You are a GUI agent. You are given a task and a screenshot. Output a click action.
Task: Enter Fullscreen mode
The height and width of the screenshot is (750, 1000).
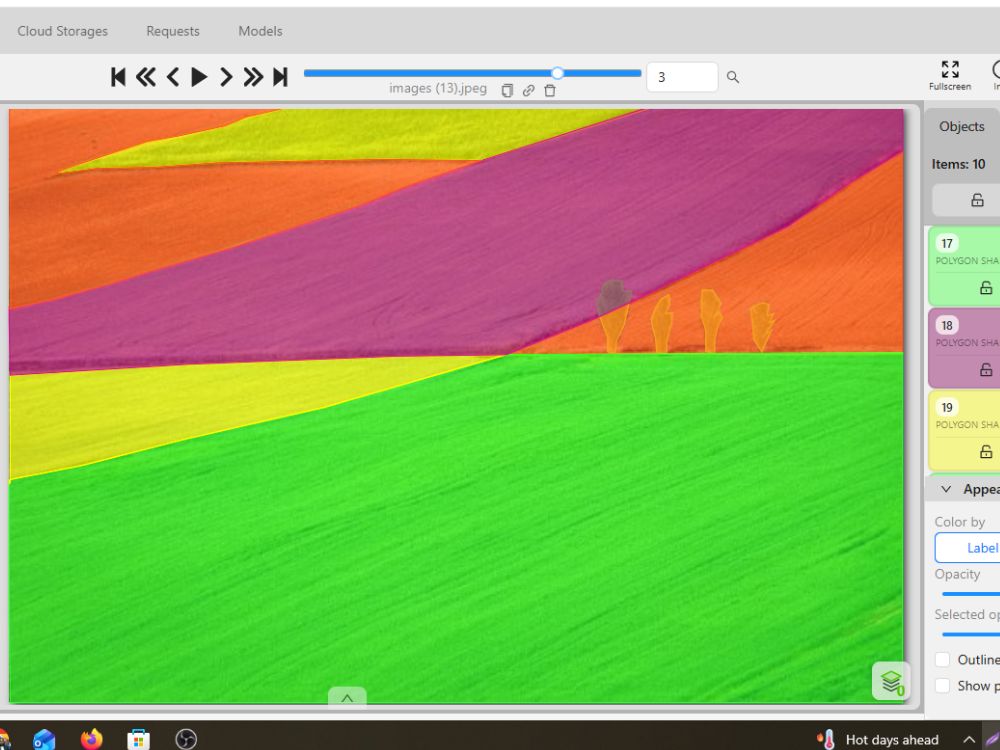pos(950,75)
